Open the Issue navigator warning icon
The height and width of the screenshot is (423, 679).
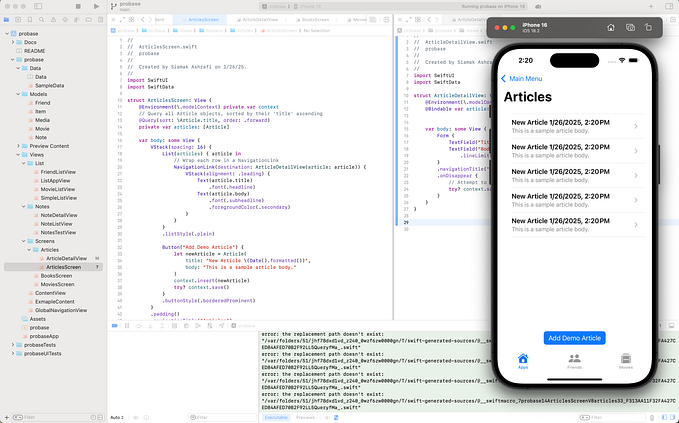pos(53,19)
